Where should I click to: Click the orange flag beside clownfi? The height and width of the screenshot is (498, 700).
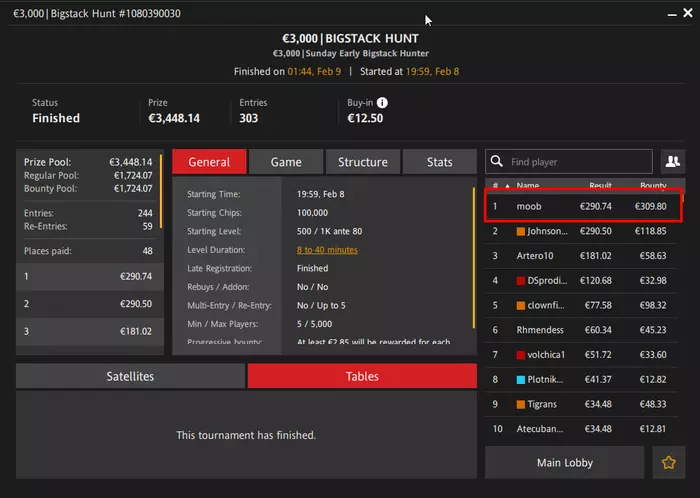pyautogui.click(x=521, y=306)
